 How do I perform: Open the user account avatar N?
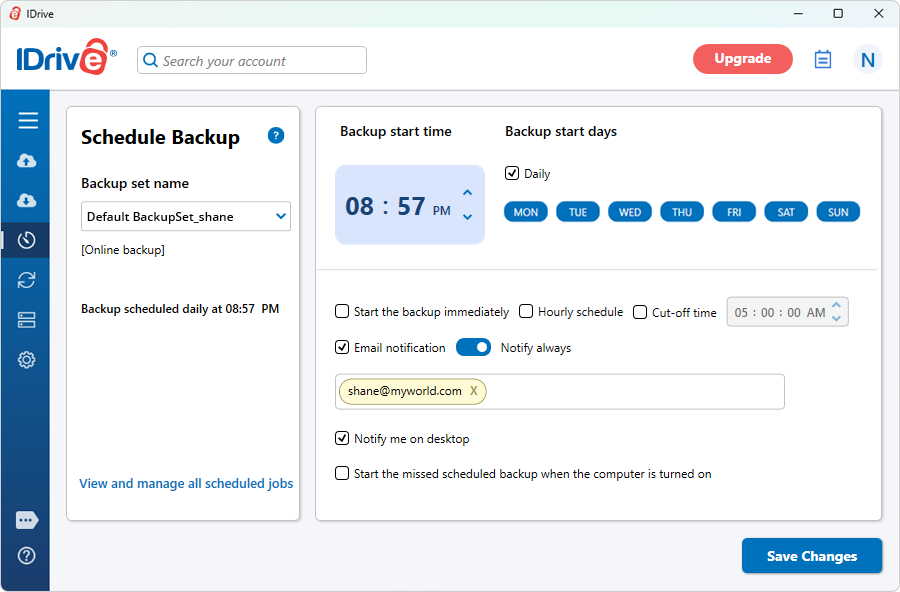point(867,60)
